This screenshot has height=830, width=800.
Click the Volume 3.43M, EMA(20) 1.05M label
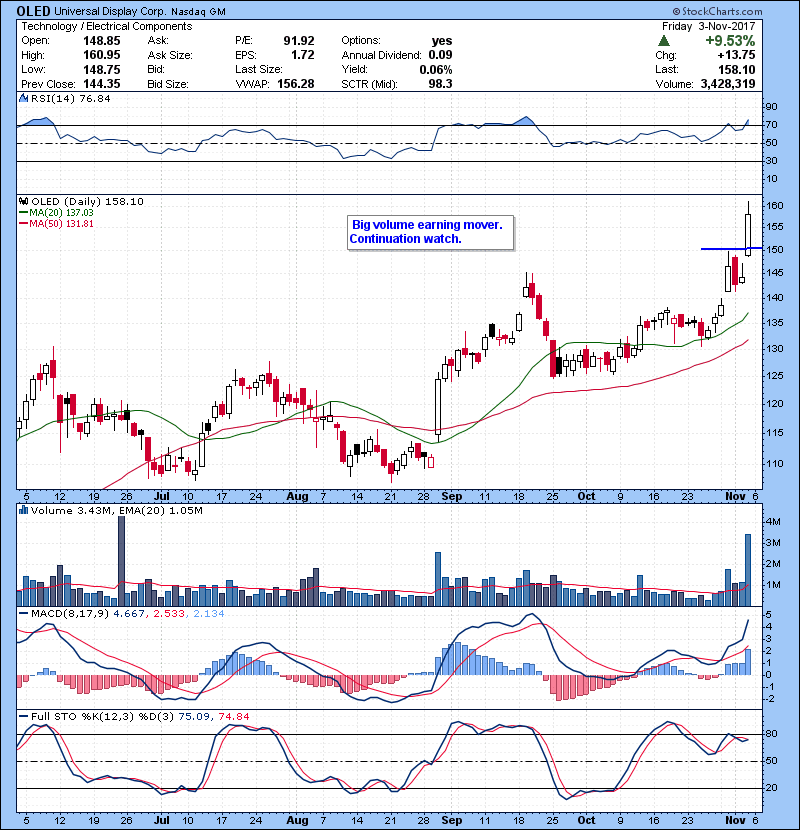[x=116, y=511]
